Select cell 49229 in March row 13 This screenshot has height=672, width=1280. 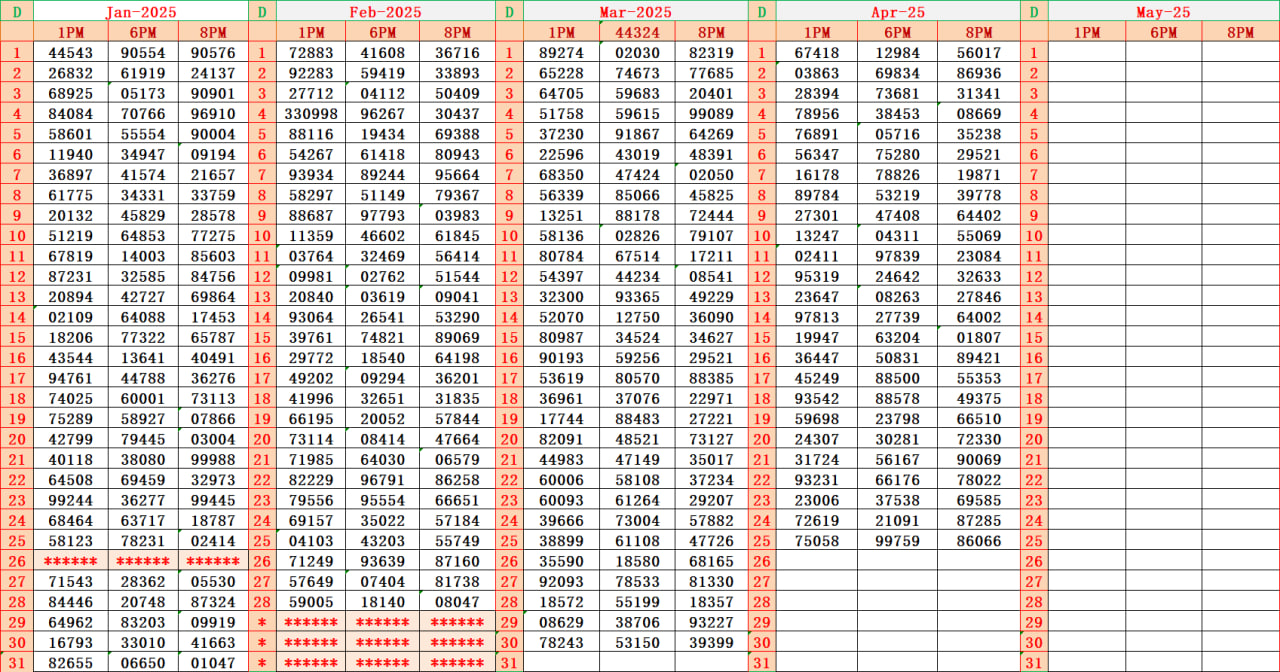711,297
